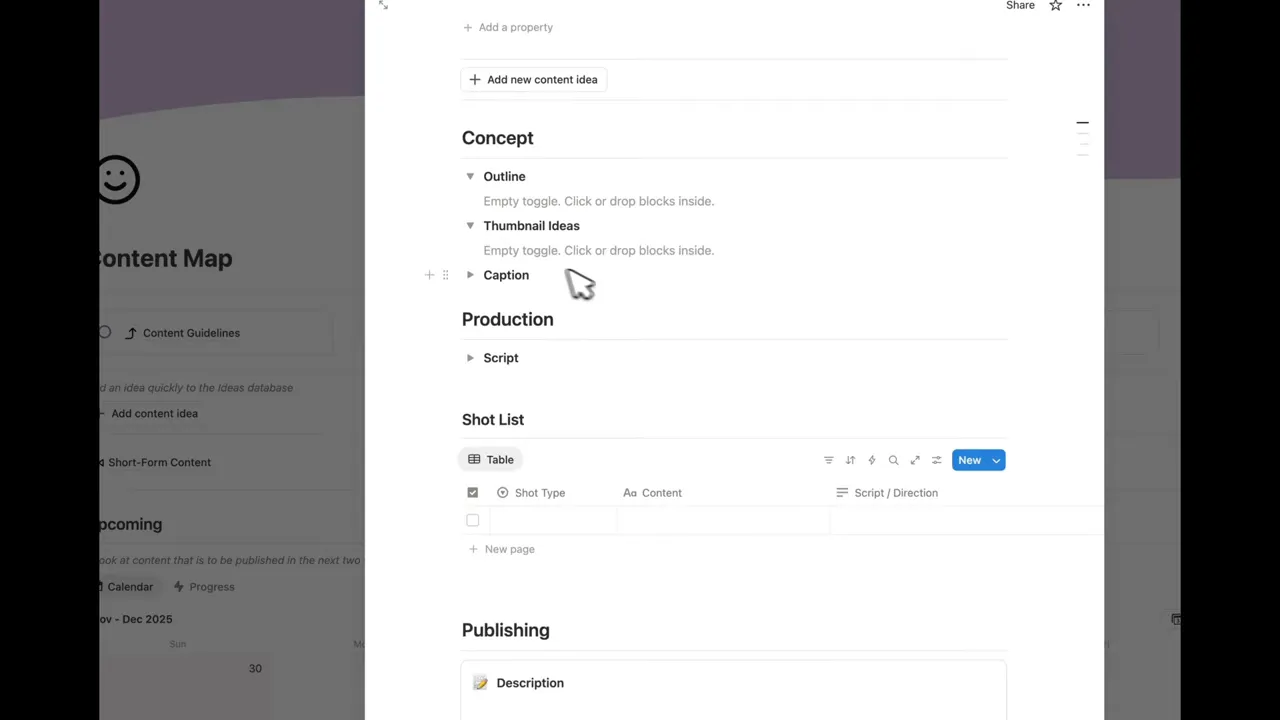1280x720 pixels.
Task: Switch to the Table view tab
Action: click(490, 459)
